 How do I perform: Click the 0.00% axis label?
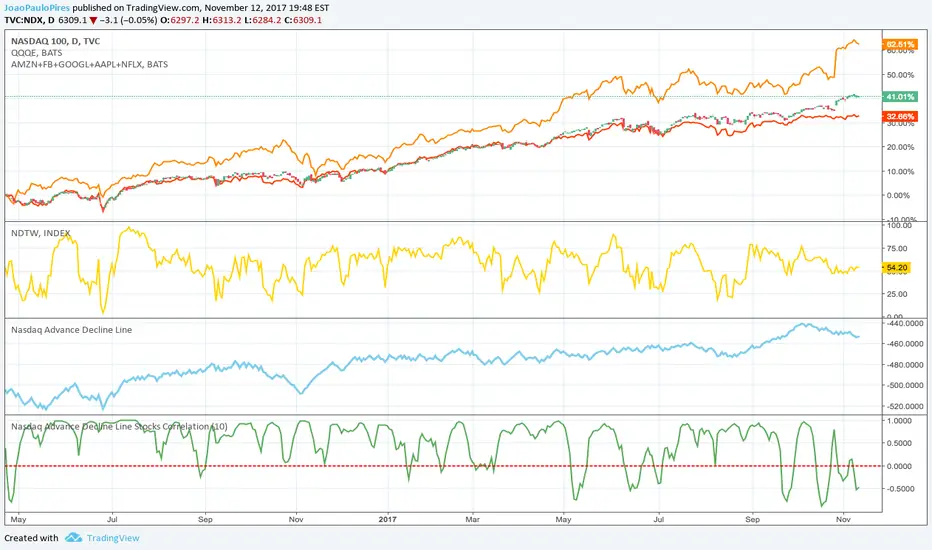(x=900, y=195)
